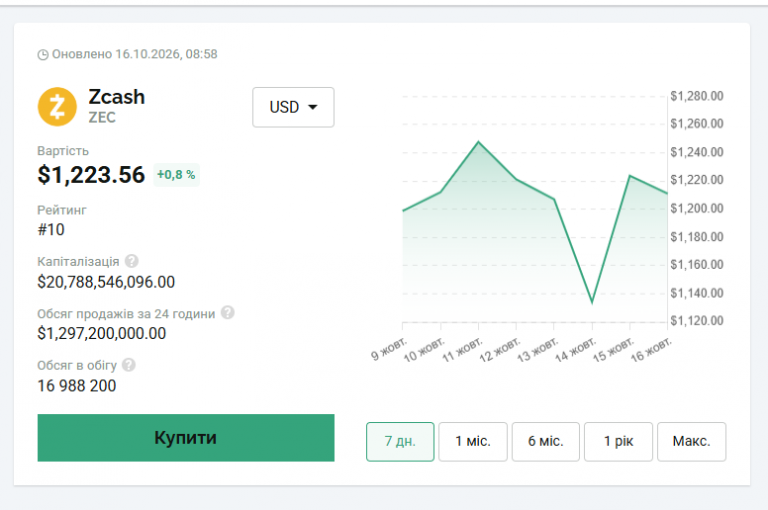Screen dimensions: 768x510
Task: Click the 15 жовт. data point on chart
Action: (x=630, y=176)
